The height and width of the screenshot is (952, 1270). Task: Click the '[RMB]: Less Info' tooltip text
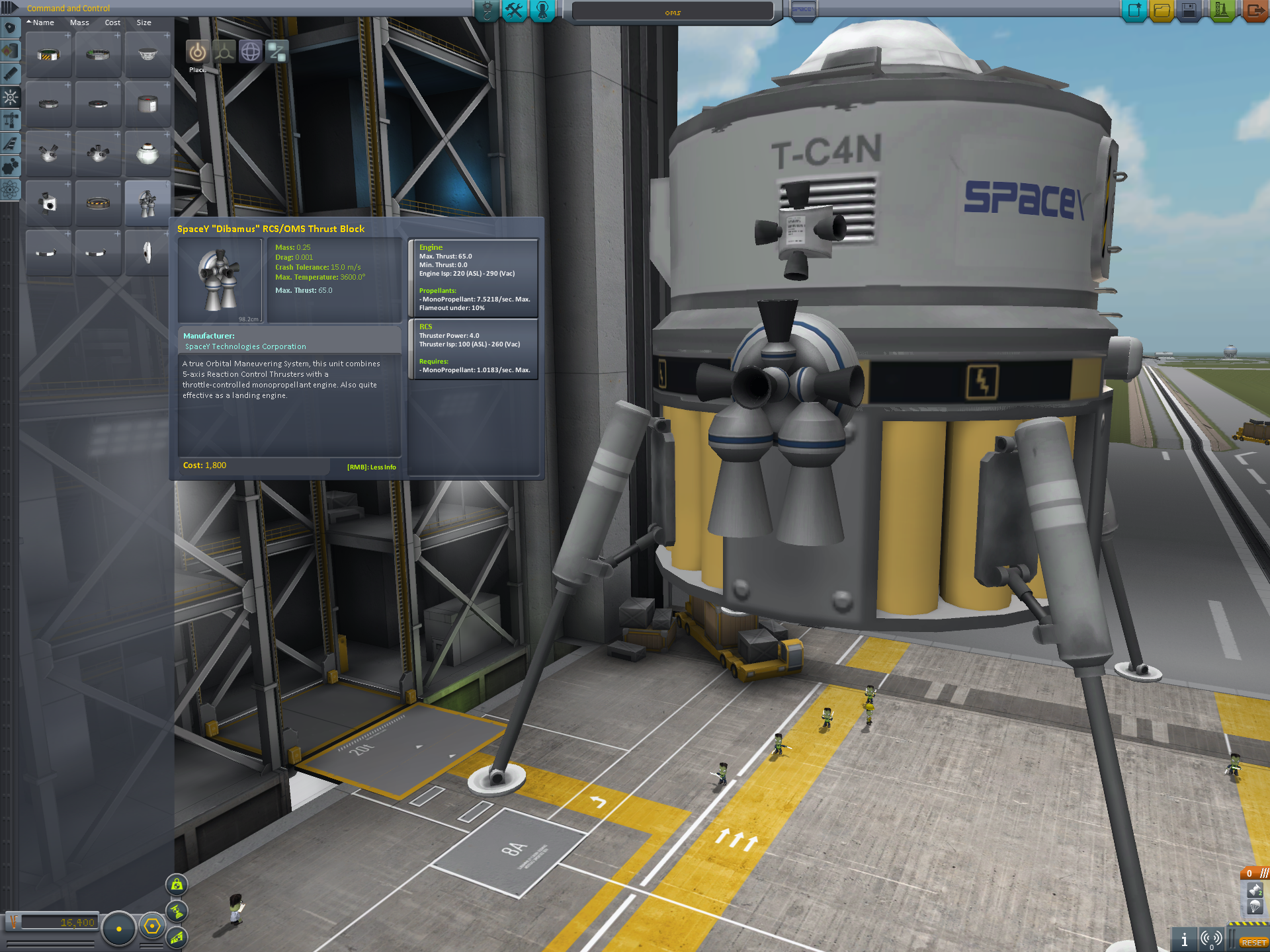[372, 467]
